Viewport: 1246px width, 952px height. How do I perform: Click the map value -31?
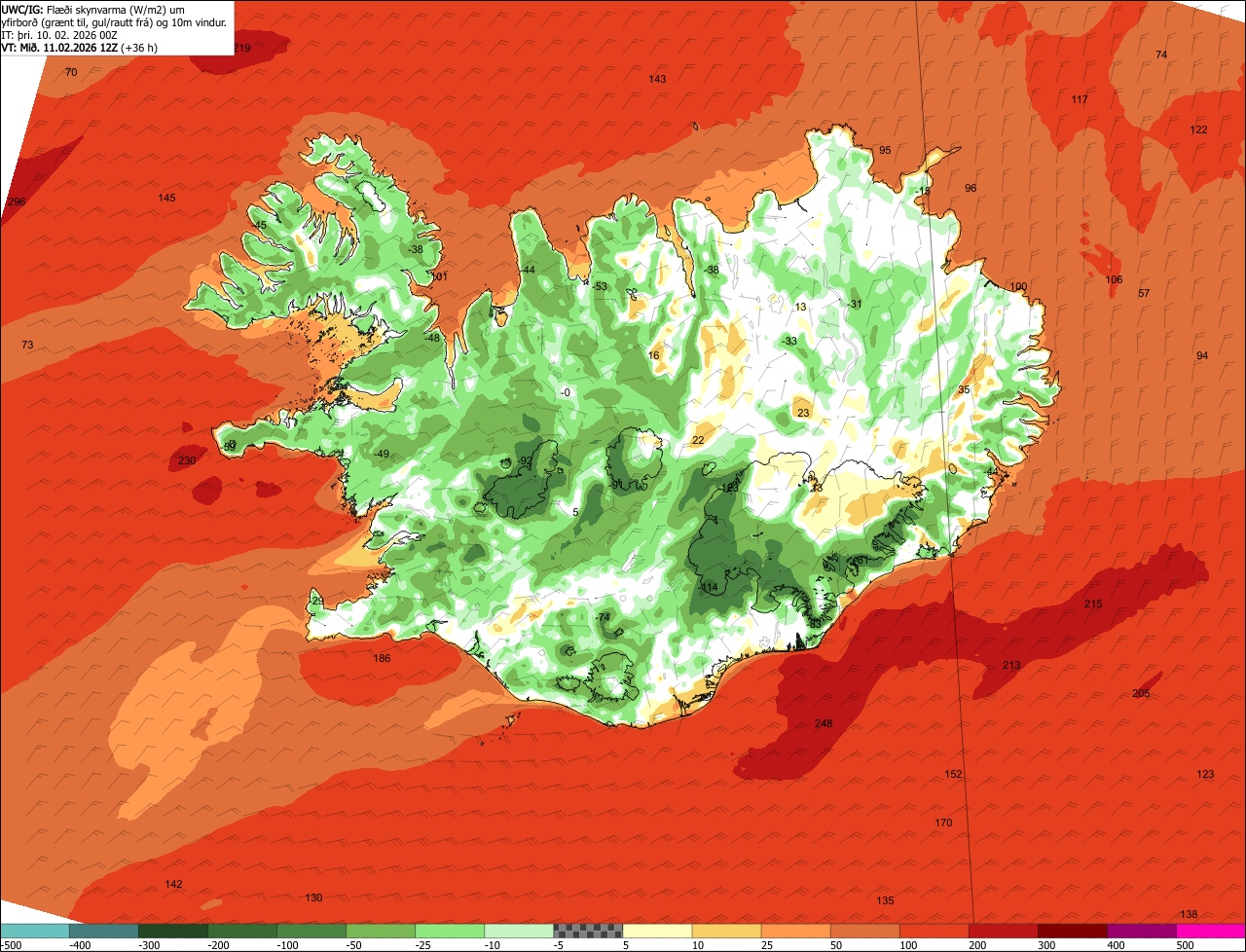tap(855, 304)
